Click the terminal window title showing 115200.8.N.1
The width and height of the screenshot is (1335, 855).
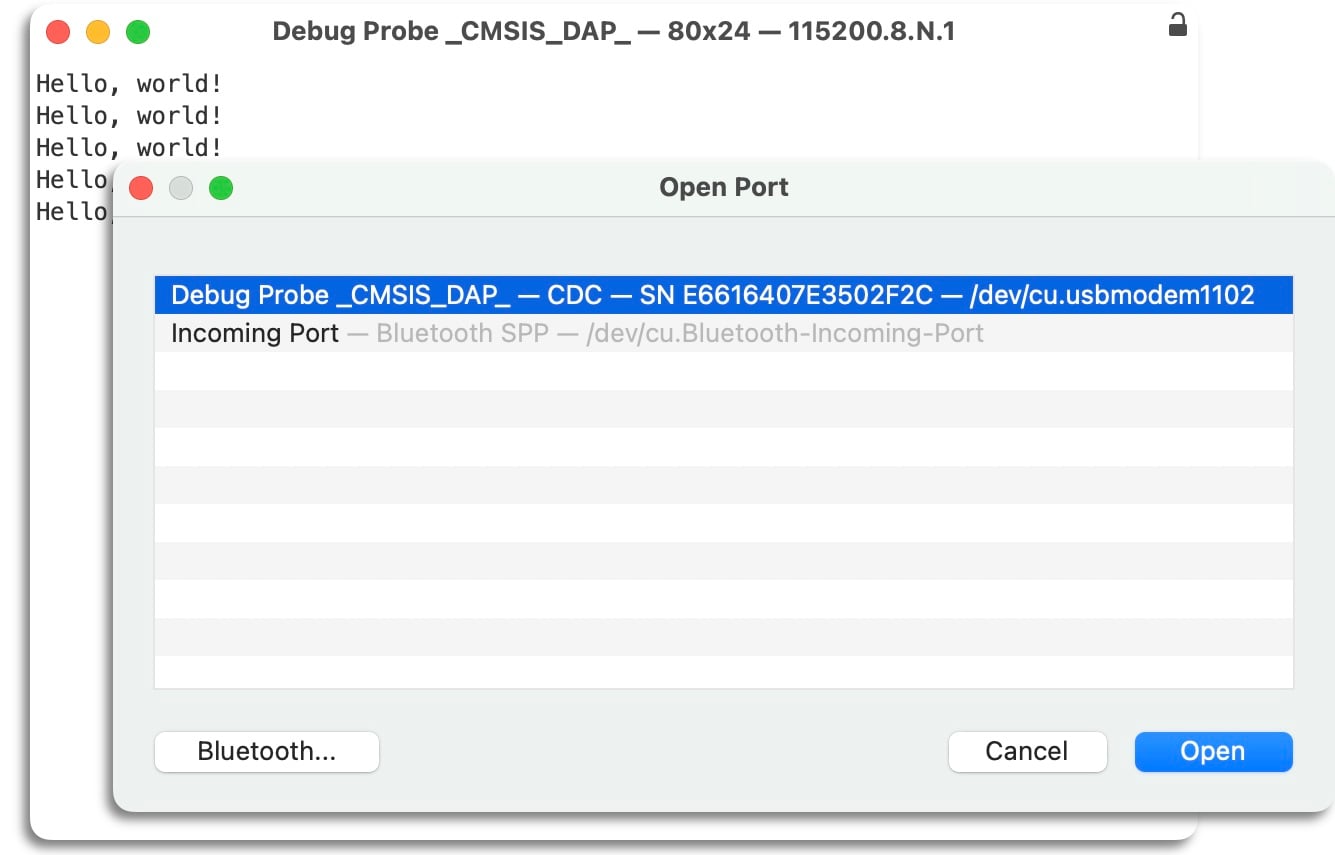(x=615, y=31)
